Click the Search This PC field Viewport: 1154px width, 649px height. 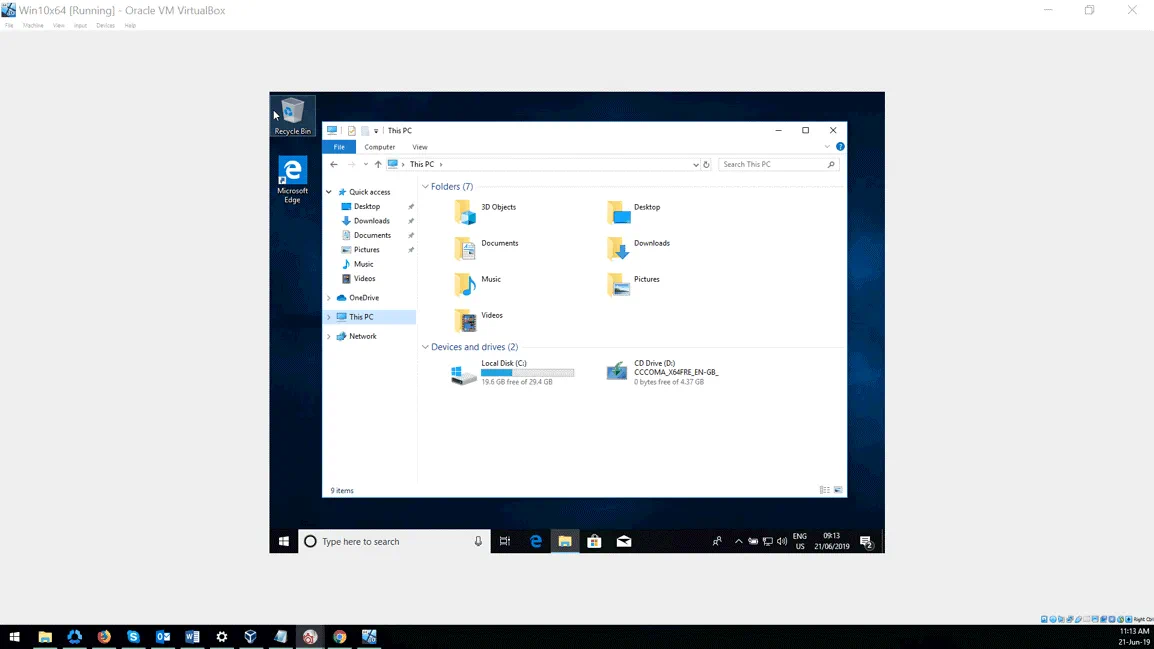coord(772,164)
